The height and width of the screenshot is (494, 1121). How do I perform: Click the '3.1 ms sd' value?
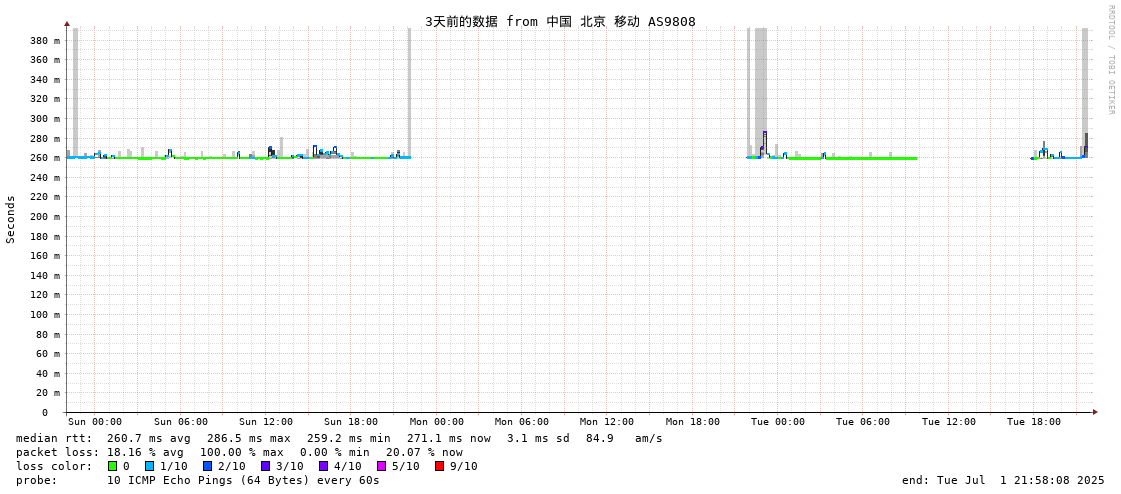pos(538,438)
